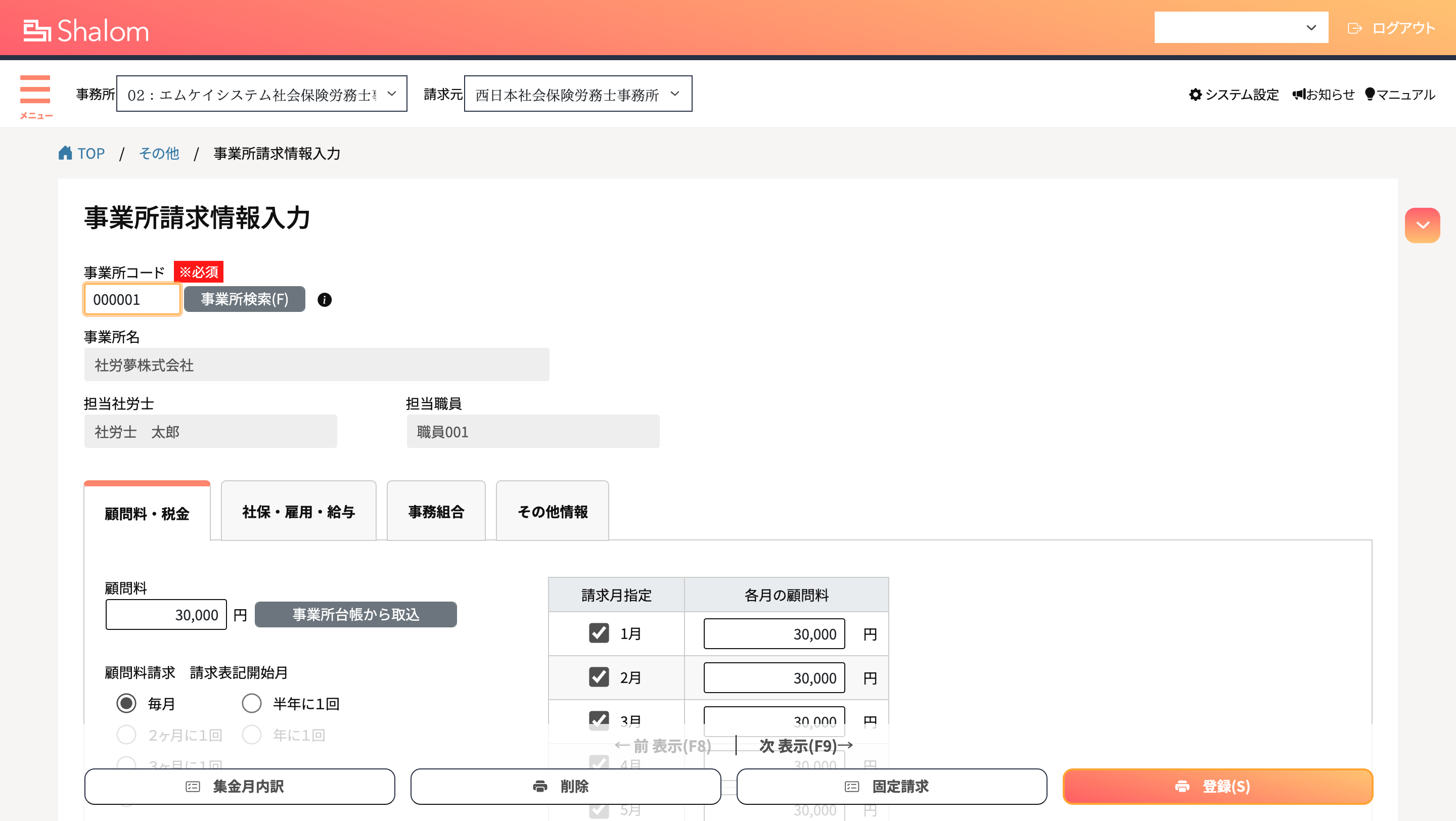Focus the 事業所コード input field

point(132,299)
